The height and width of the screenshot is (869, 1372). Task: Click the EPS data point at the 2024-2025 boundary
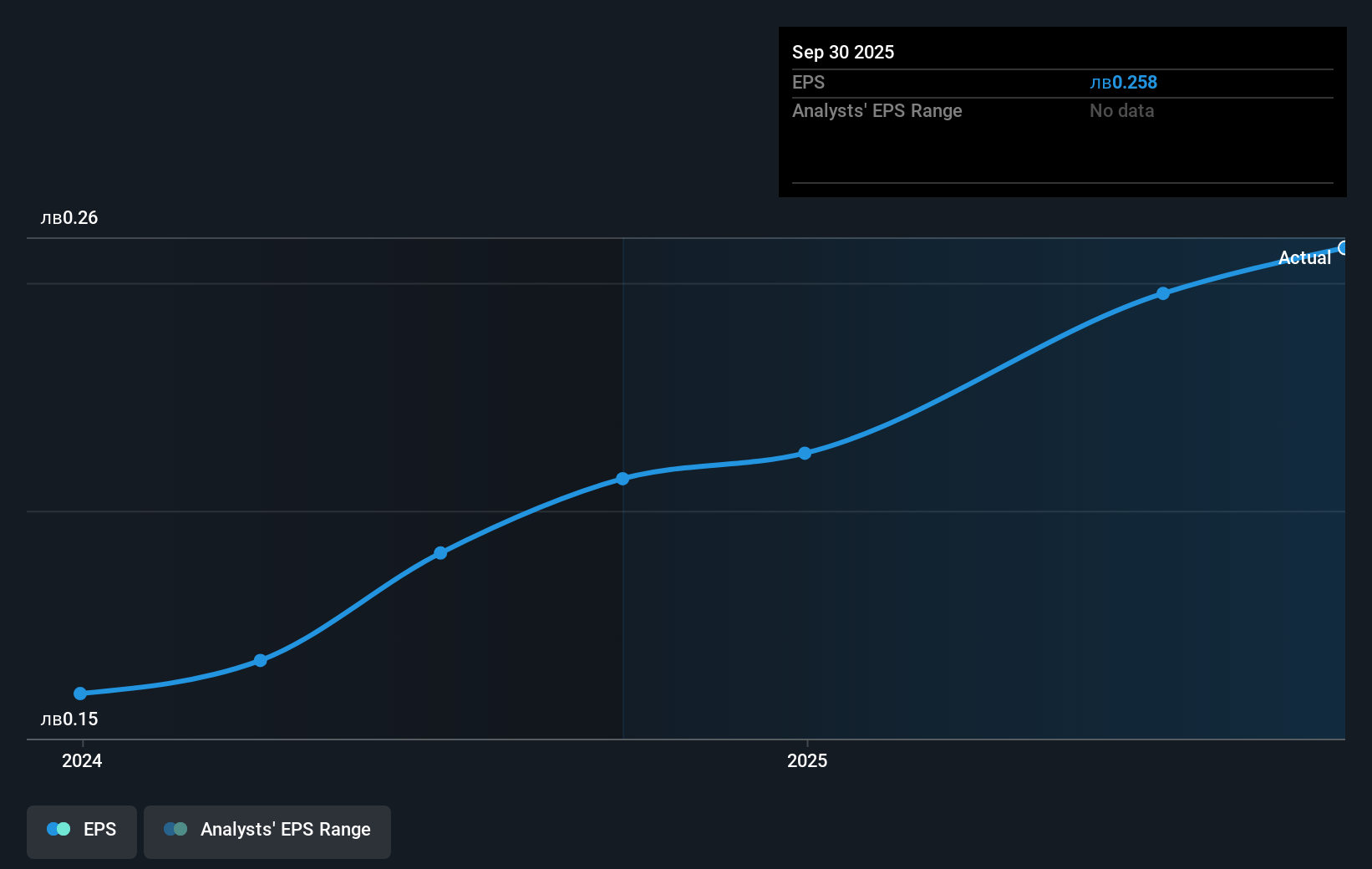(623, 478)
